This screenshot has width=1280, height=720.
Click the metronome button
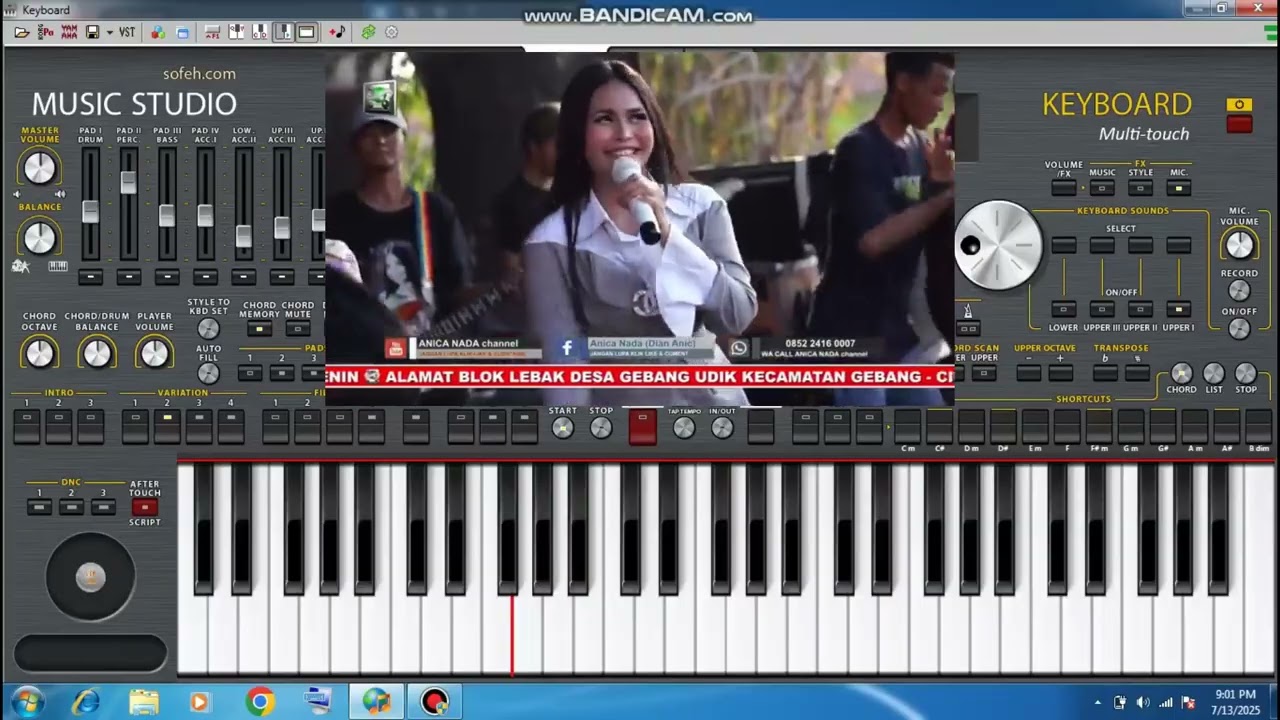tap(968, 328)
